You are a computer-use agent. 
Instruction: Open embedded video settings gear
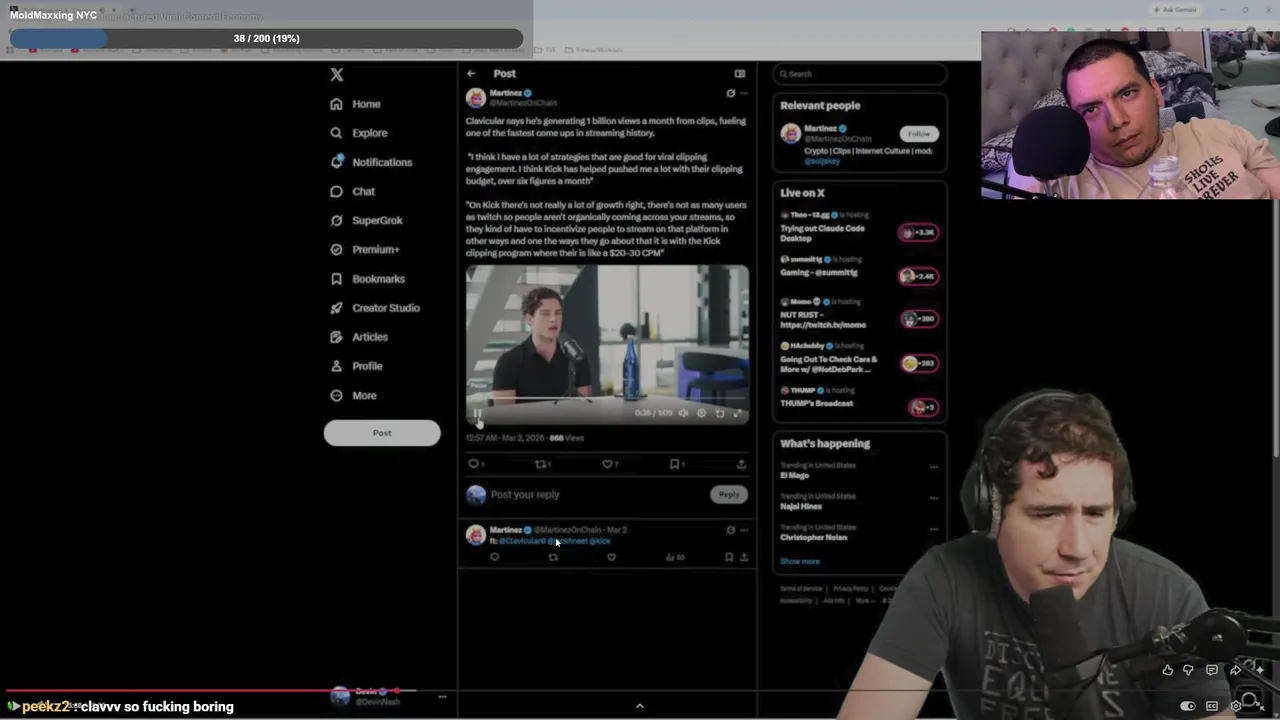click(701, 413)
